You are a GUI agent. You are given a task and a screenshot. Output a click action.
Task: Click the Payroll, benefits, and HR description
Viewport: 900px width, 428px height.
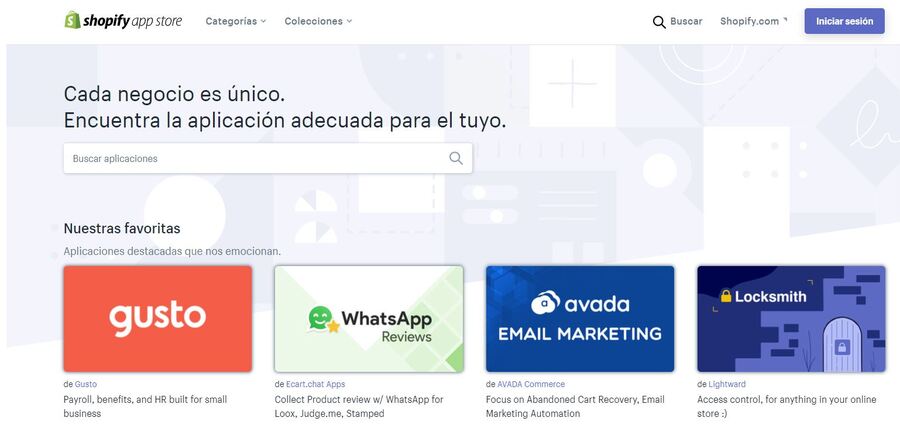tap(145, 406)
